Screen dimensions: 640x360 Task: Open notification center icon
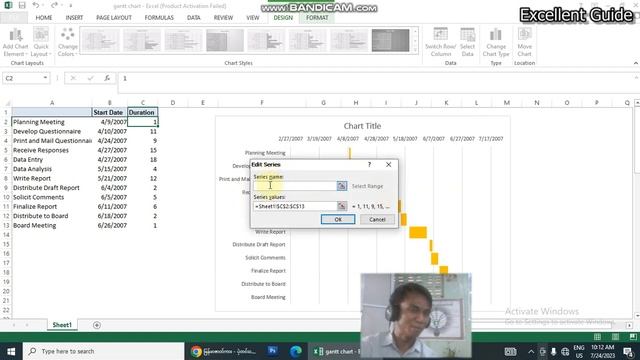(x=628, y=351)
